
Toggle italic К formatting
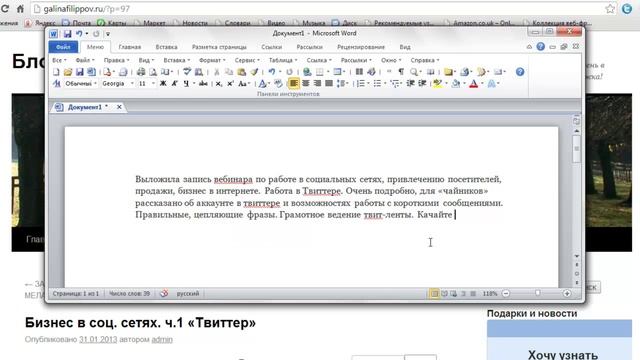174,84
